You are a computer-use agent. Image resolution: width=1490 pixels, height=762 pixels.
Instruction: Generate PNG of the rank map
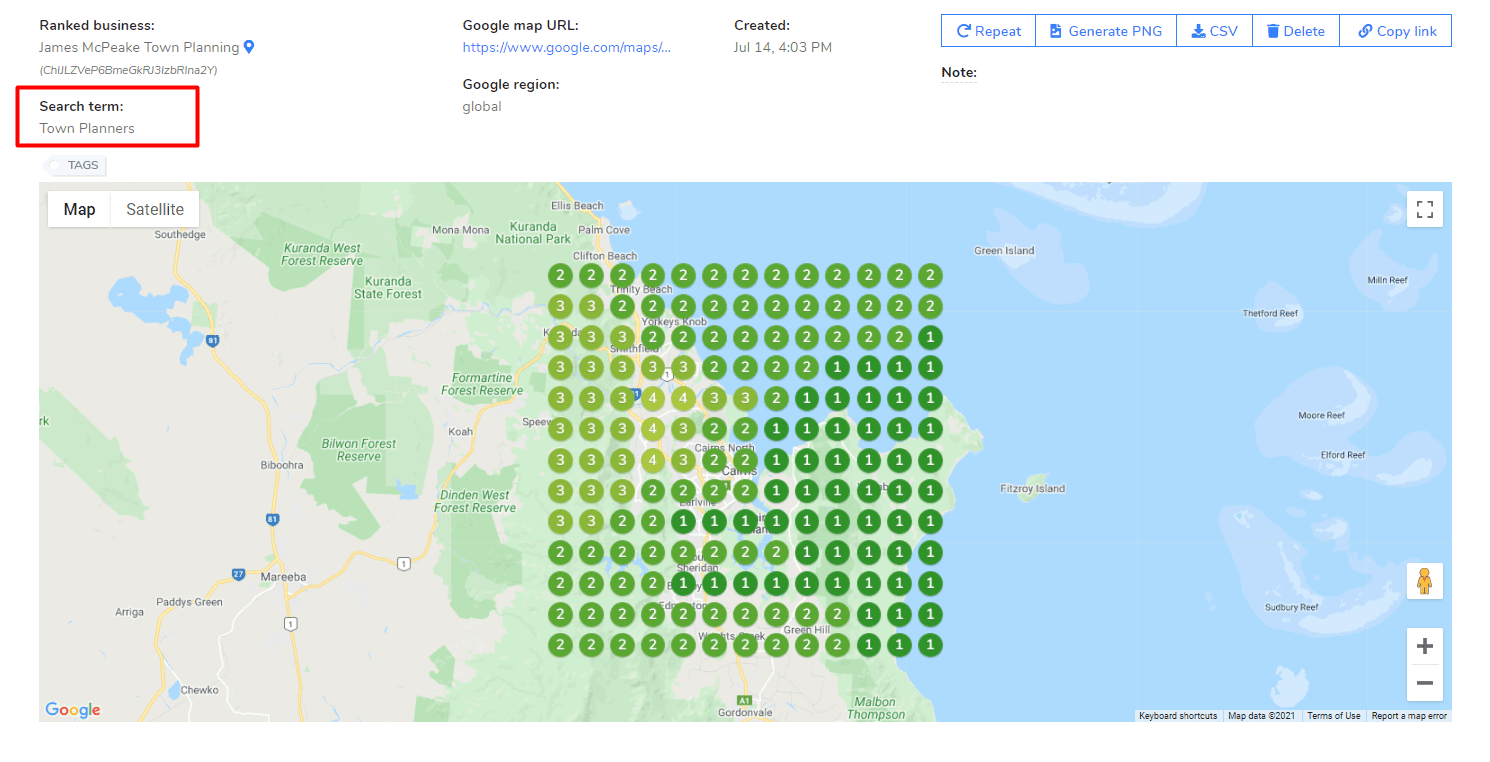click(1105, 31)
